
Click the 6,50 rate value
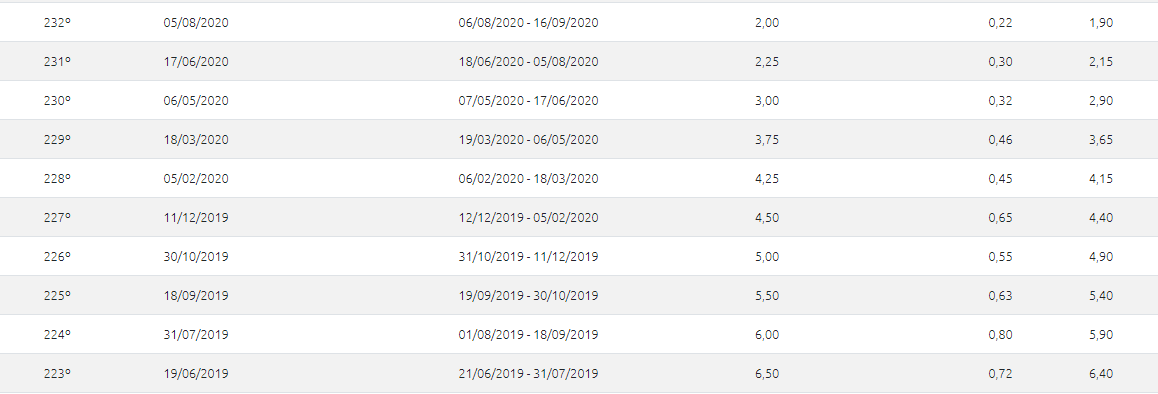(767, 375)
